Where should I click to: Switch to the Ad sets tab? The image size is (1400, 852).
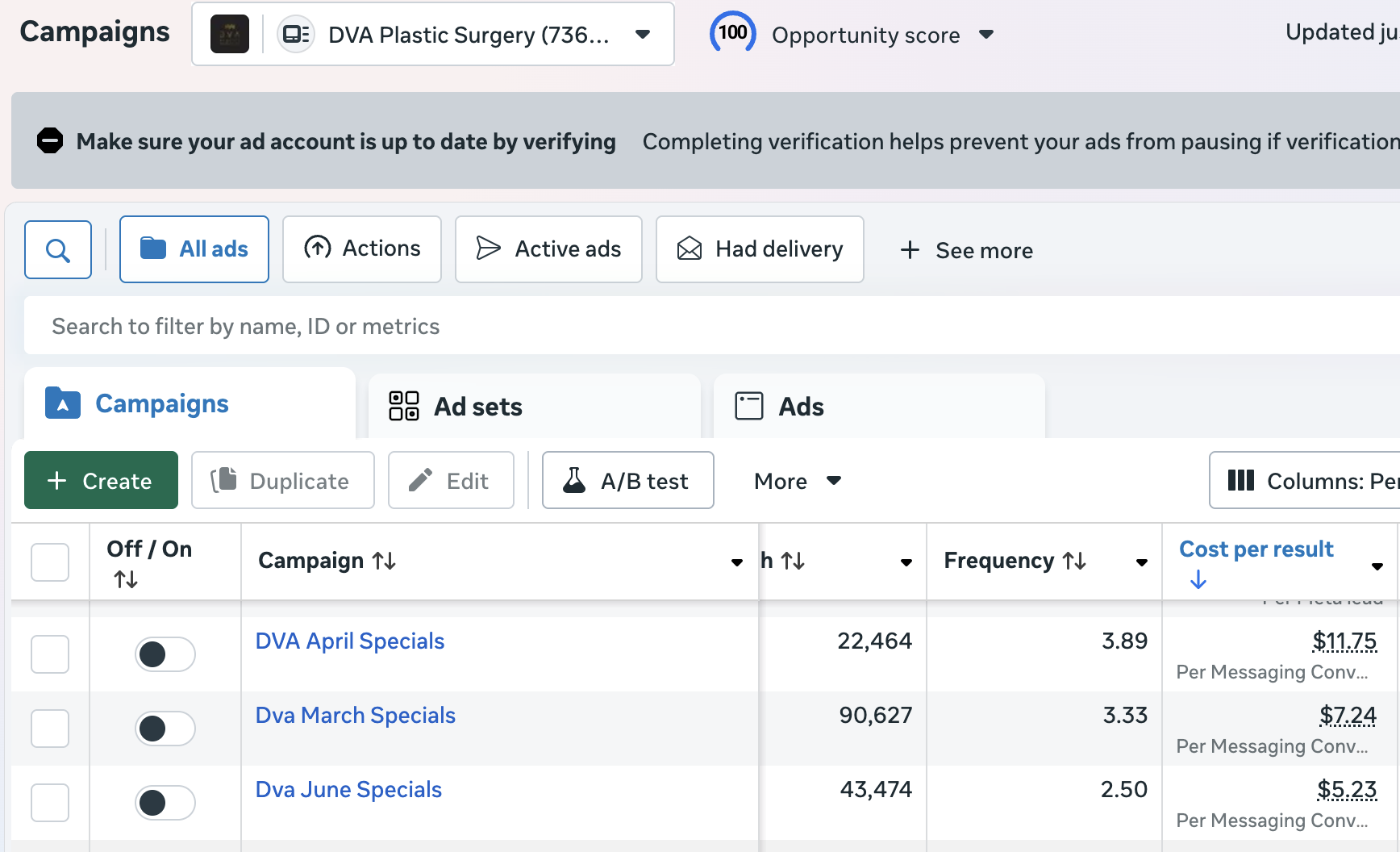click(x=535, y=406)
